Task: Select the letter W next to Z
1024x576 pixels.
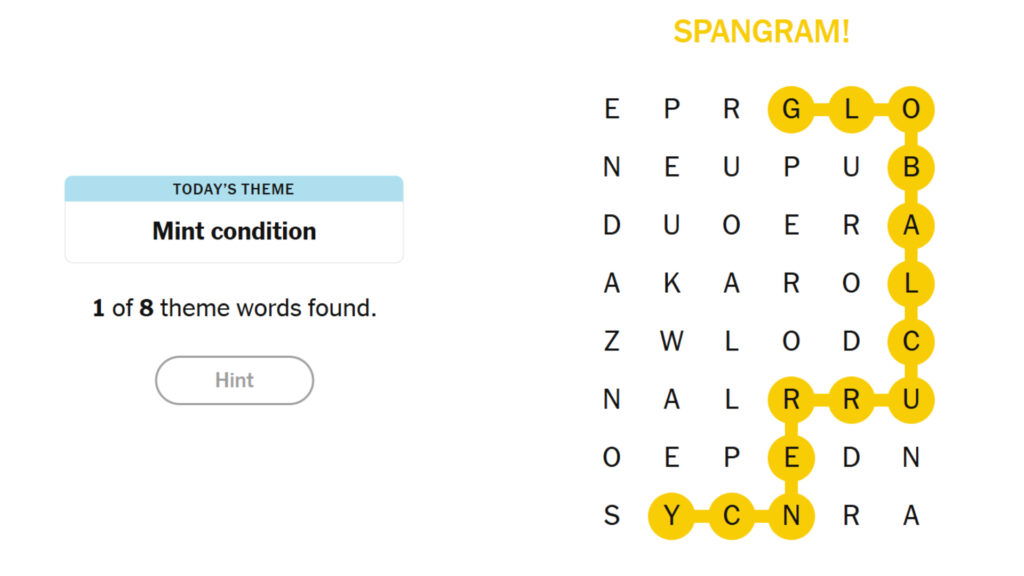Action: (672, 341)
